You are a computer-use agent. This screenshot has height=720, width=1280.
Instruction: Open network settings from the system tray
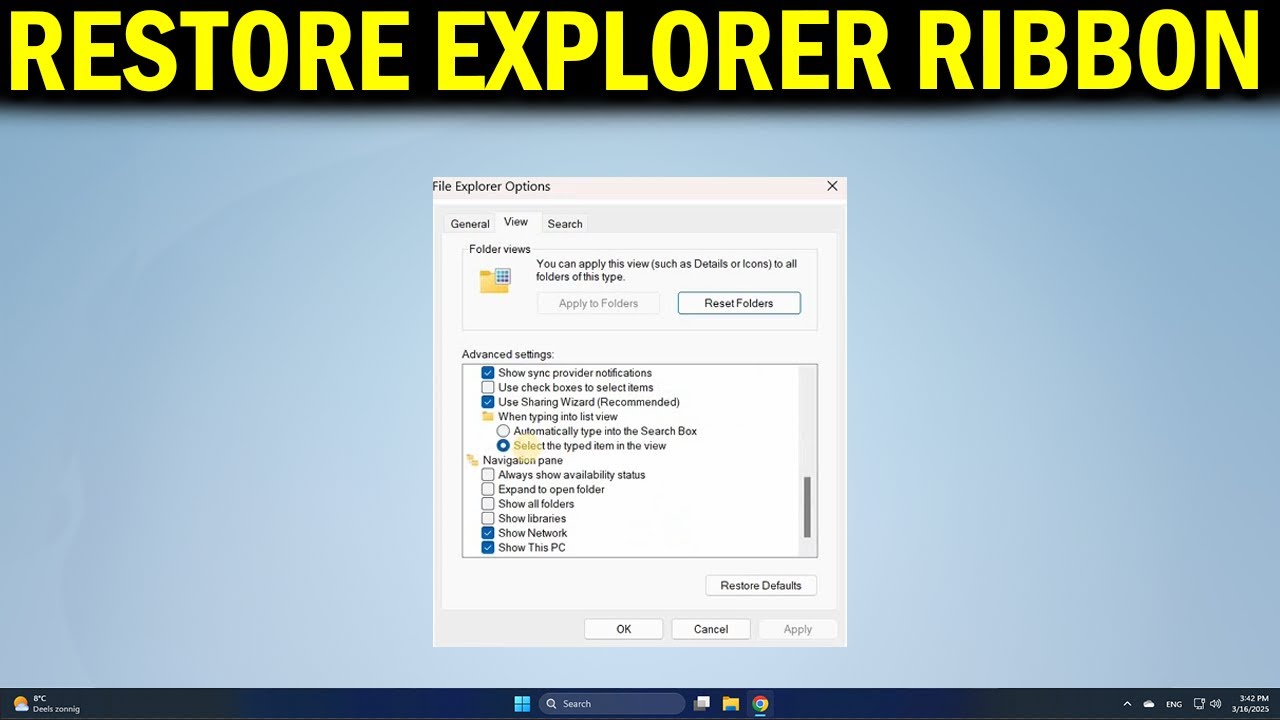coord(1199,704)
